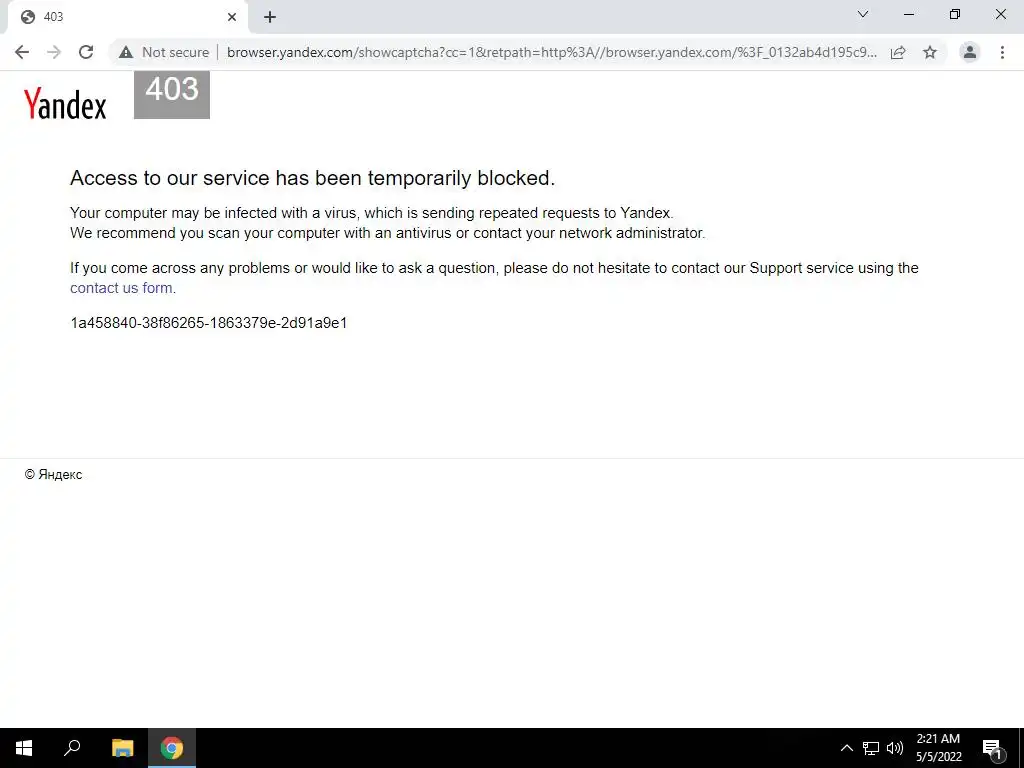Open File Explorer from the taskbar
The width and height of the screenshot is (1024, 768).
tap(122, 748)
